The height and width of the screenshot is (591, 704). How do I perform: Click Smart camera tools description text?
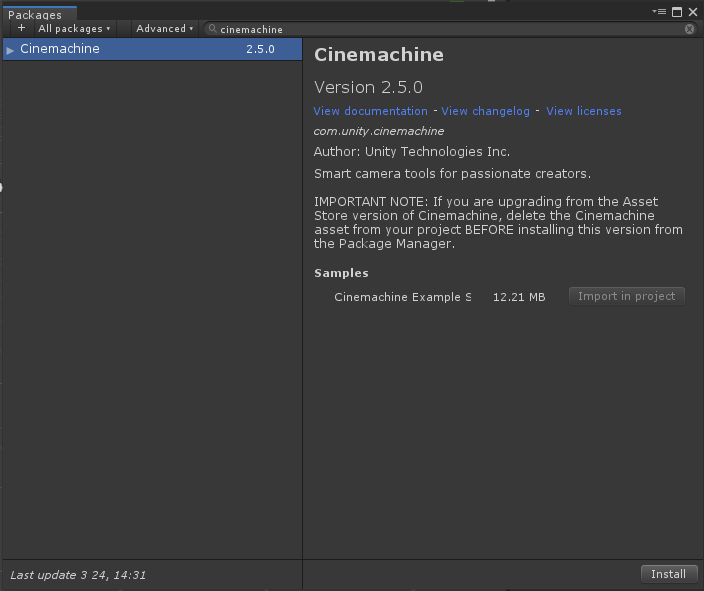(452, 174)
